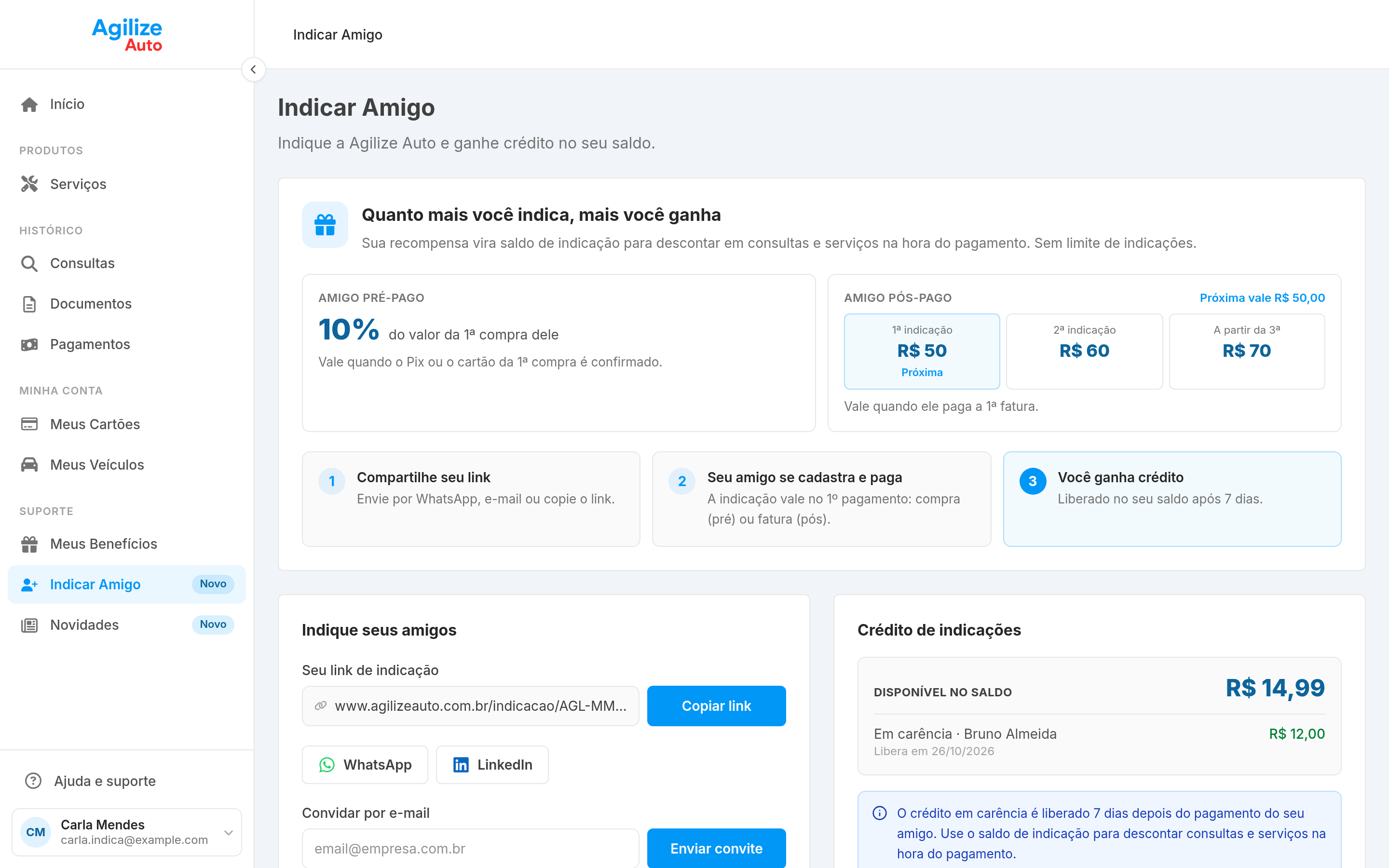1389x868 pixels.
Task: Select the Novidades menu item
Action: (x=127, y=625)
